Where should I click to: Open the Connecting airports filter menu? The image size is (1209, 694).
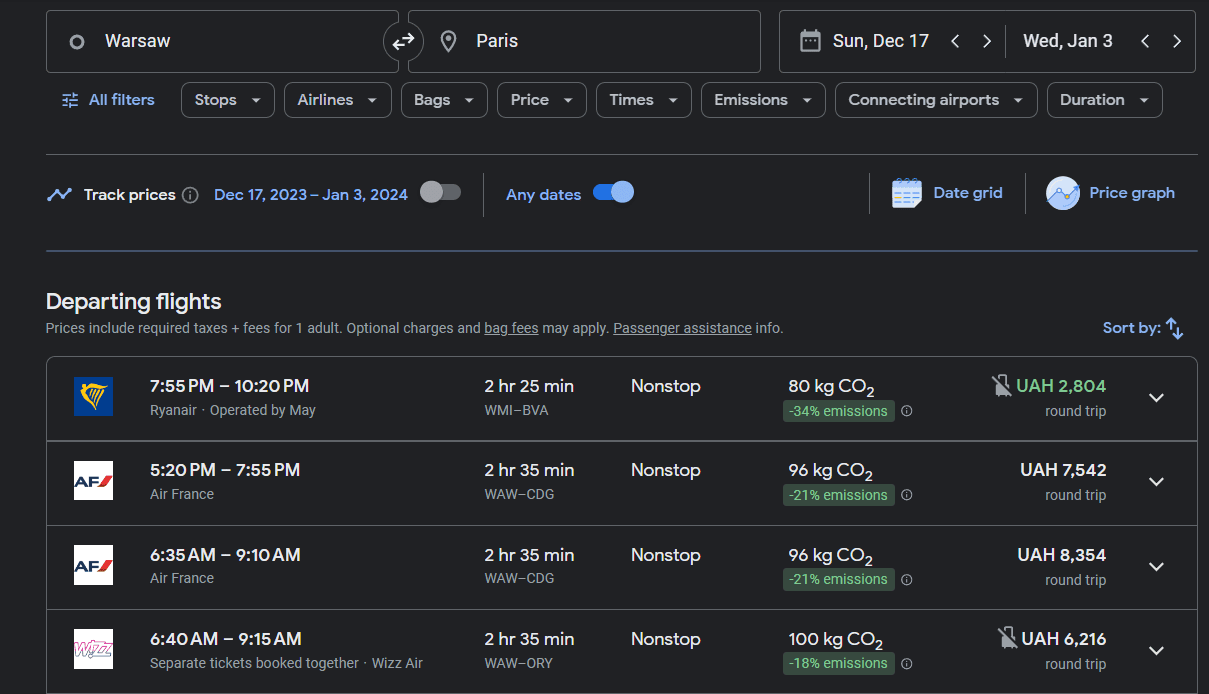pos(935,99)
